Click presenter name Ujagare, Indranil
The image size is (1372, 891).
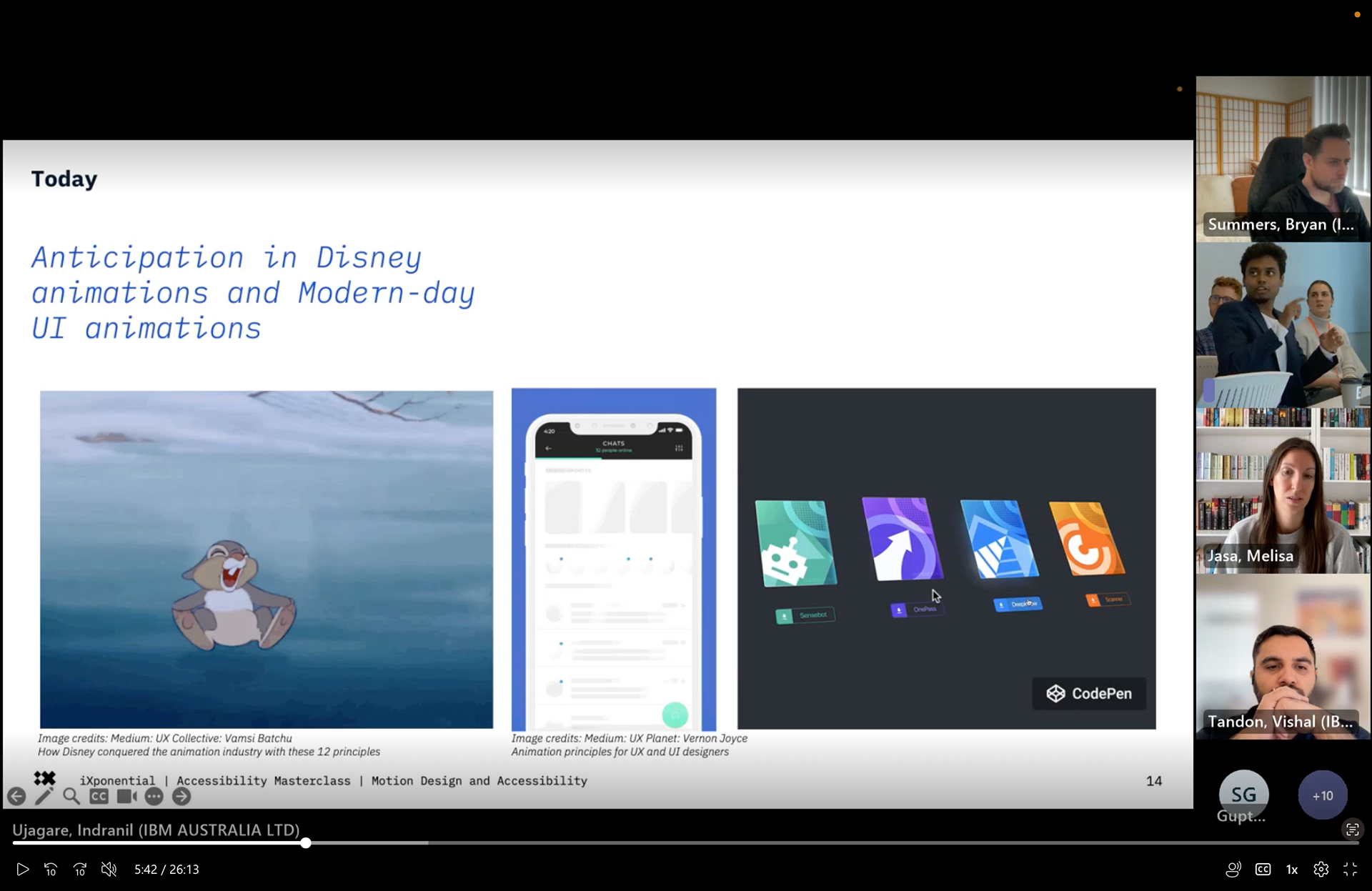click(x=156, y=830)
